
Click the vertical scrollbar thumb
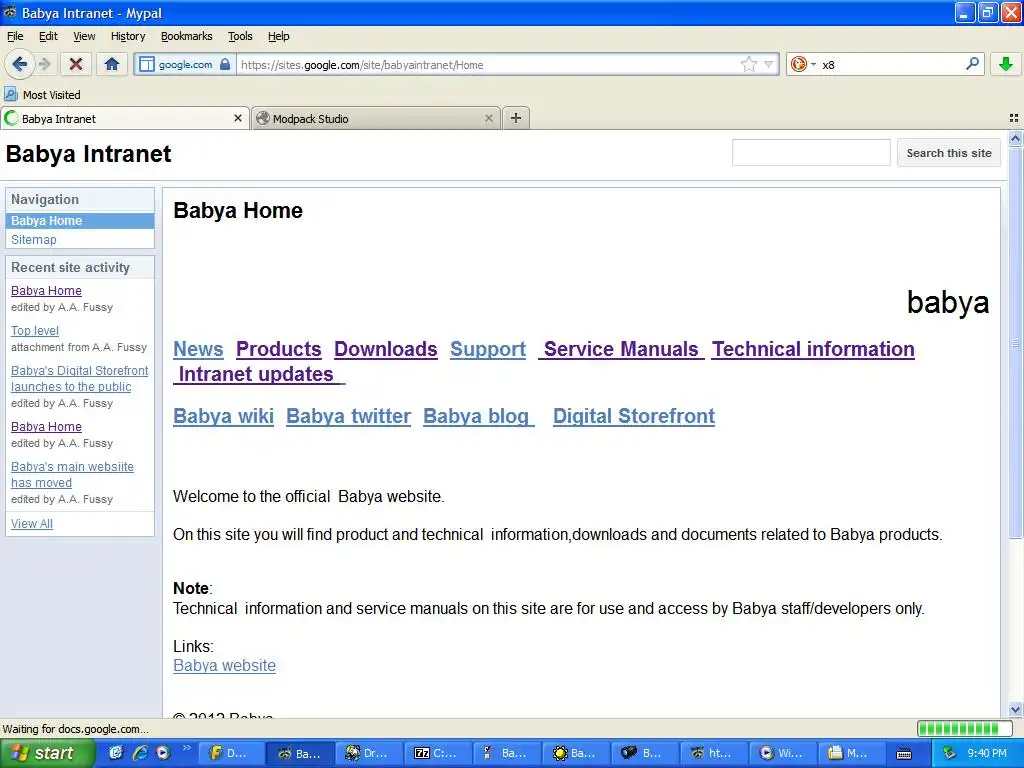point(1015,343)
